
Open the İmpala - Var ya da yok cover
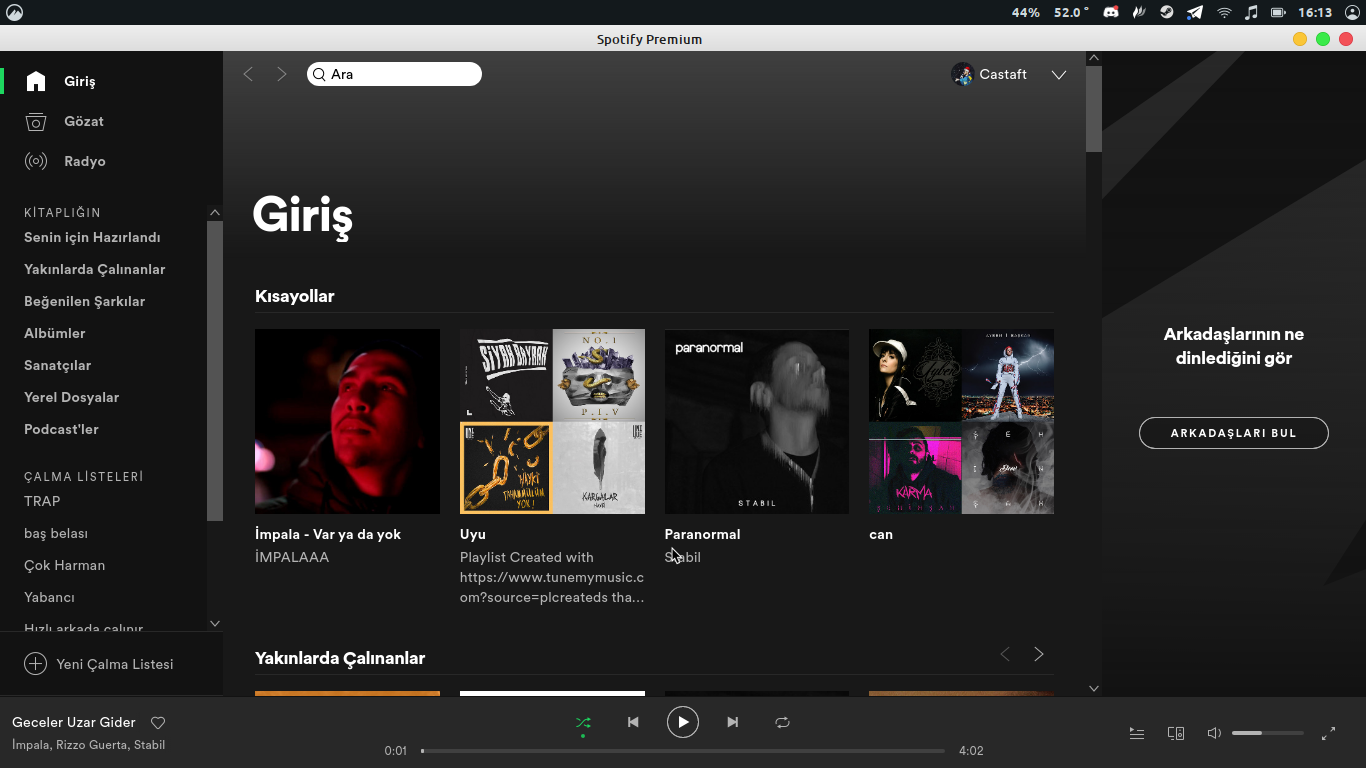(347, 421)
